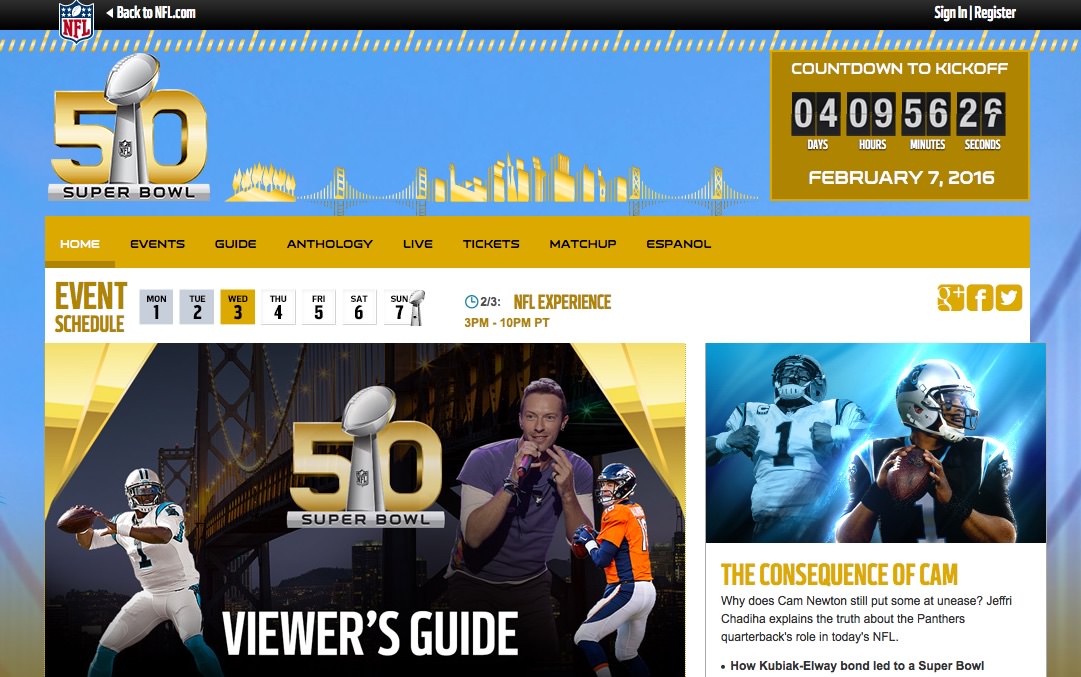The height and width of the screenshot is (677, 1081).
Task: Select Thursday 4 in event schedule
Action: coord(278,307)
